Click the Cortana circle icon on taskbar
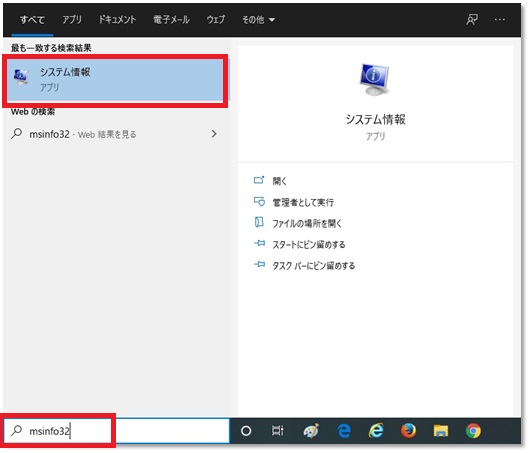The width and height of the screenshot is (530, 453). (246, 431)
